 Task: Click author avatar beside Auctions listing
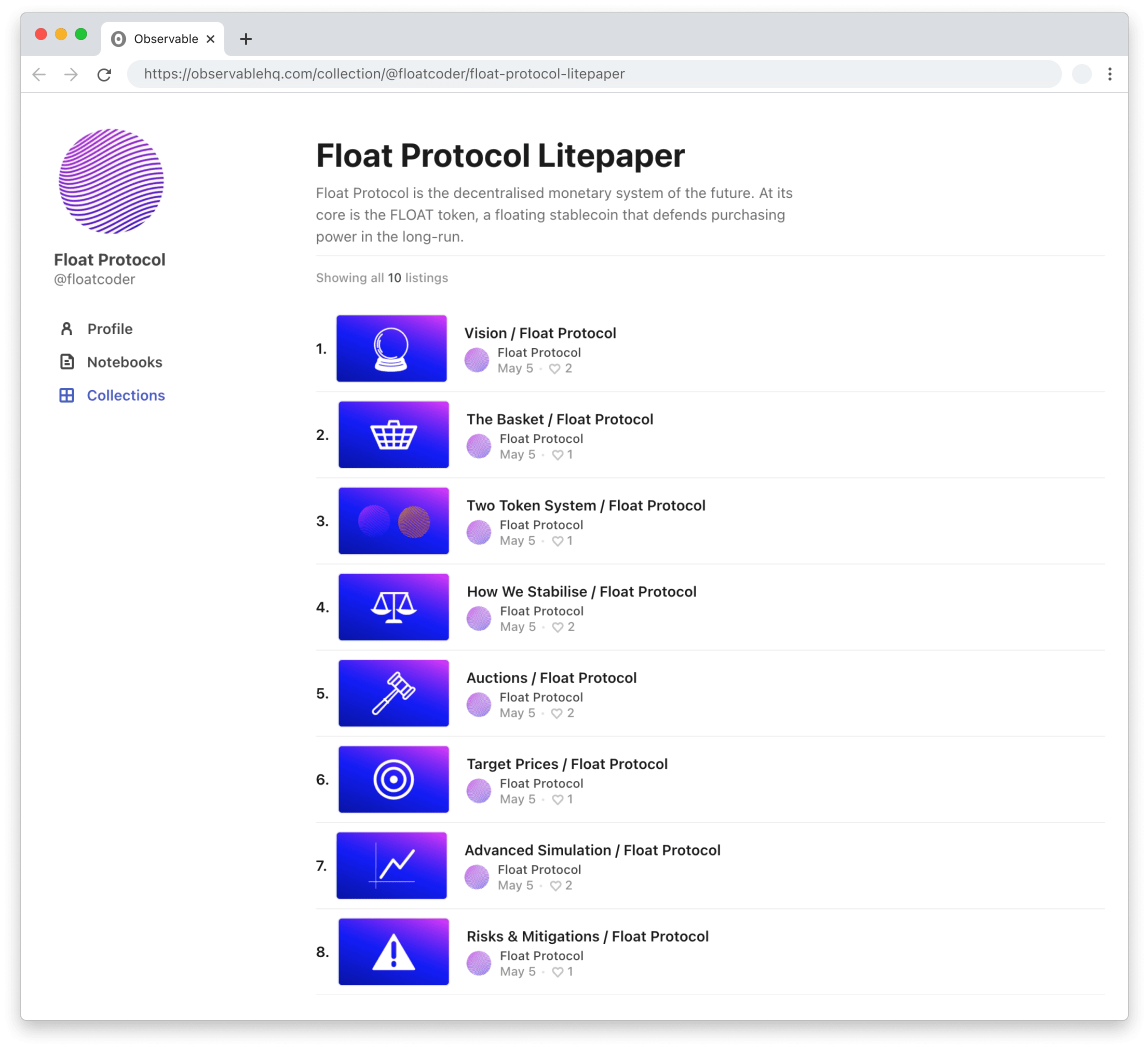coord(478,705)
